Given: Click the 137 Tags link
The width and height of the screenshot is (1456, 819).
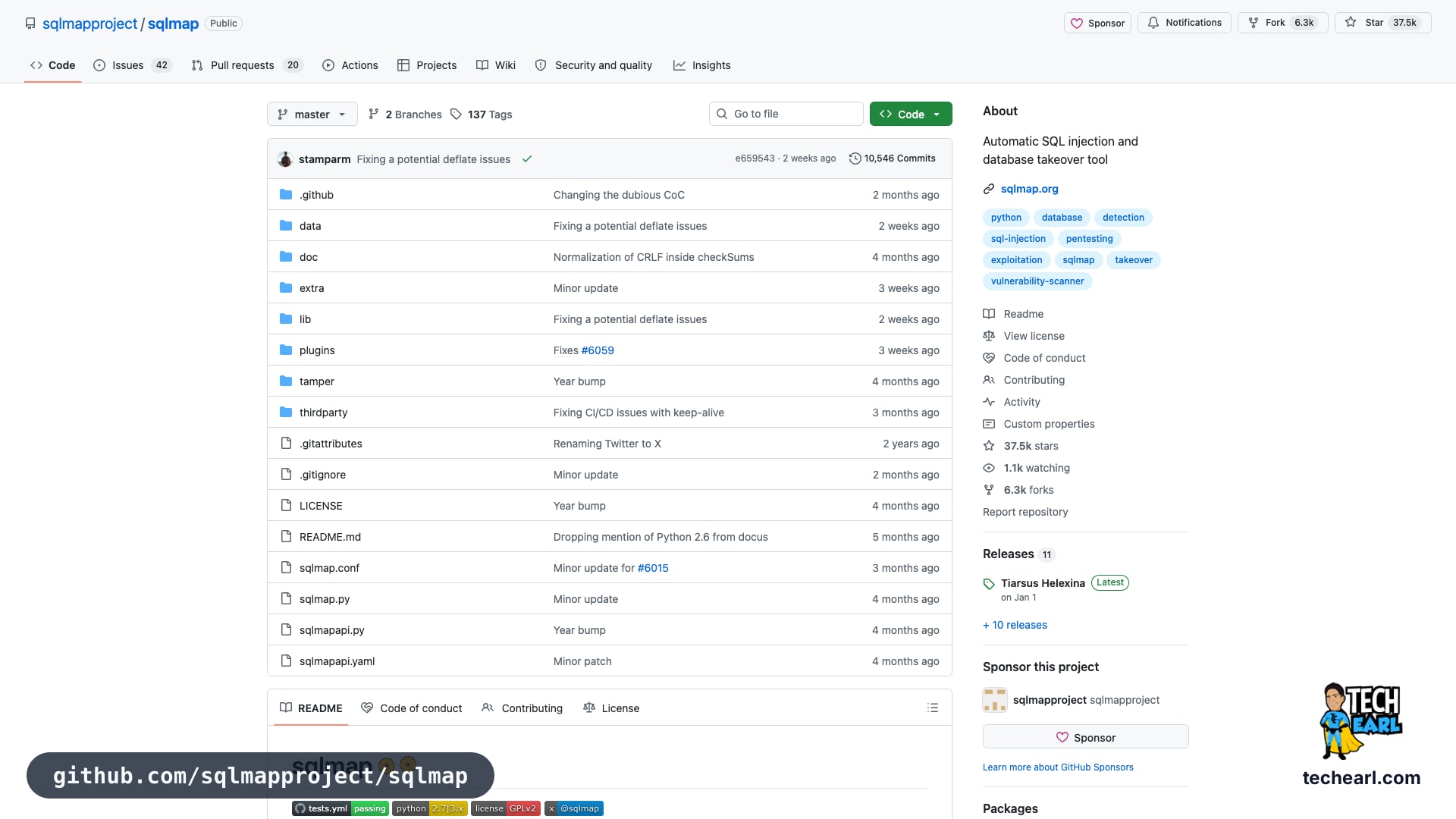Looking at the screenshot, I should click(482, 115).
